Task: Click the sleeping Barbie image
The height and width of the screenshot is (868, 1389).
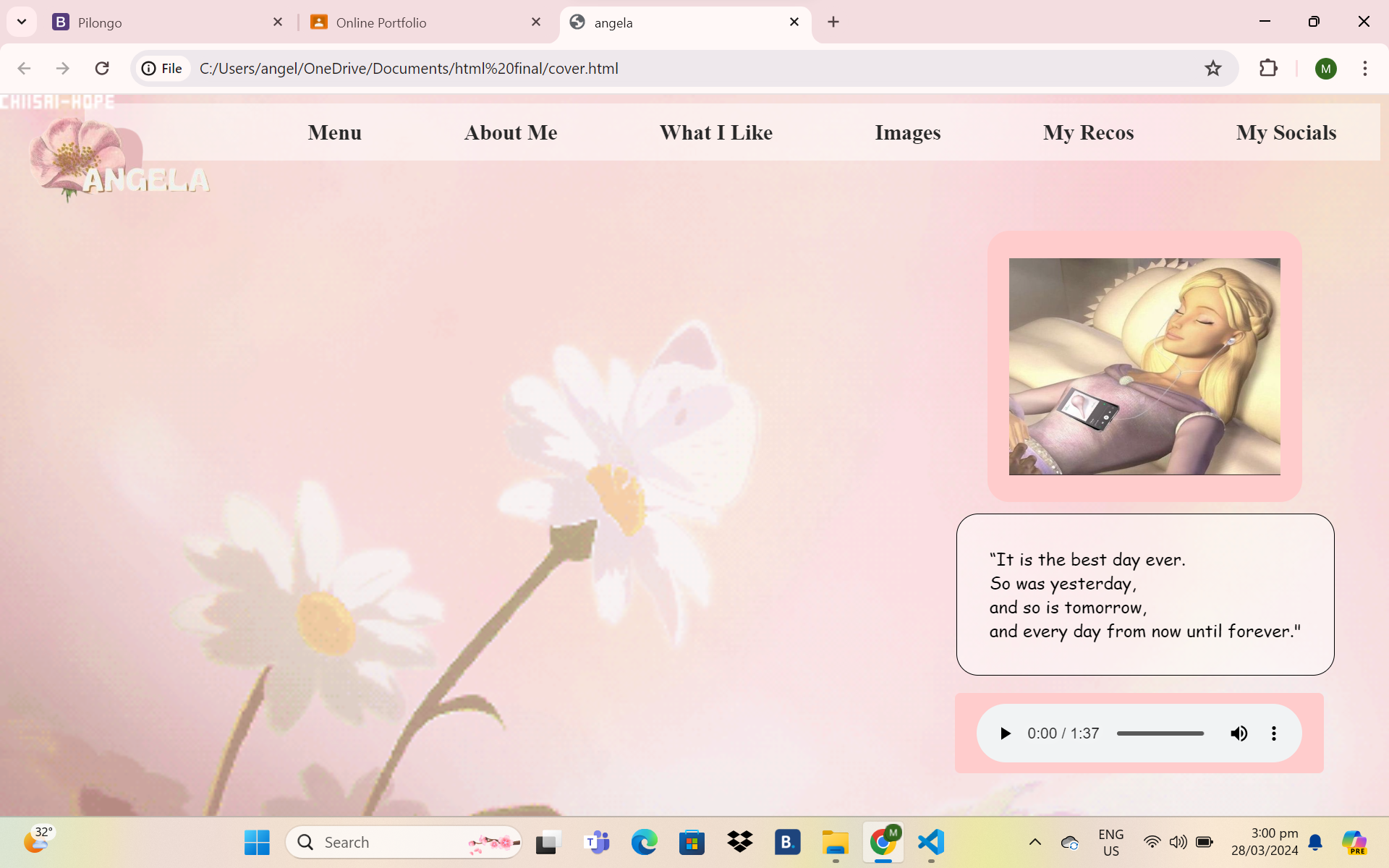Action: [1144, 366]
